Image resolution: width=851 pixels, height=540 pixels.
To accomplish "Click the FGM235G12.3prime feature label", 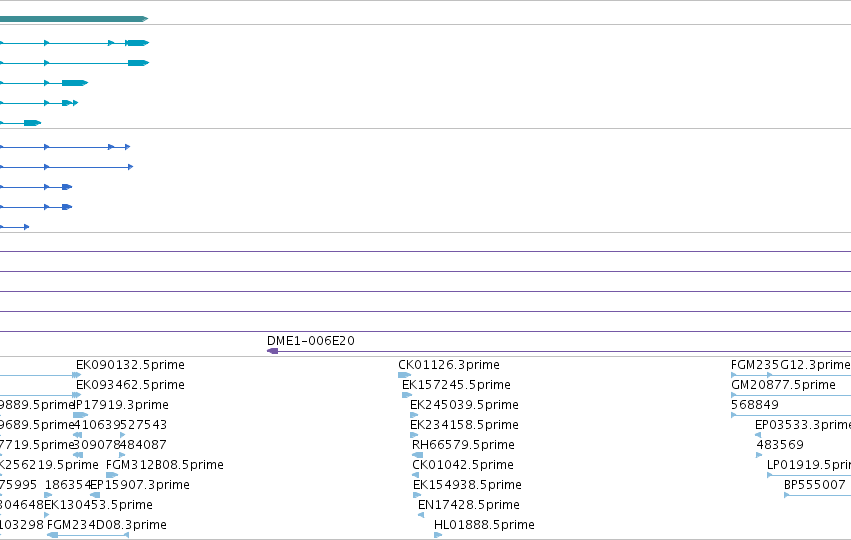I will [x=791, y=365].
